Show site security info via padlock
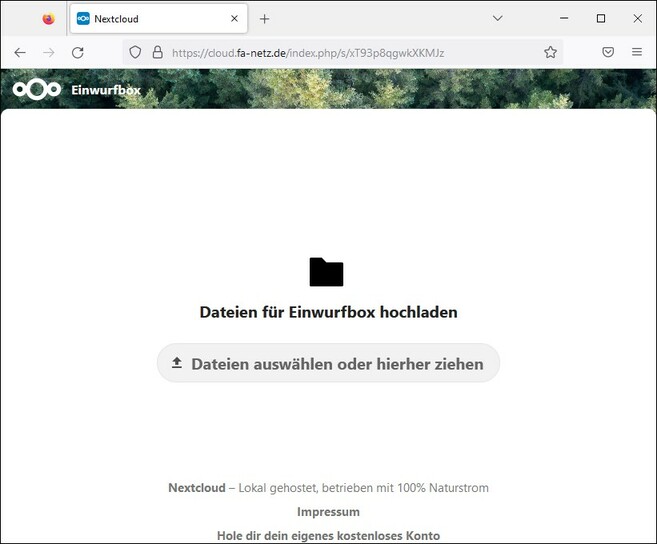Screen dimensions: 657x544 157,52
